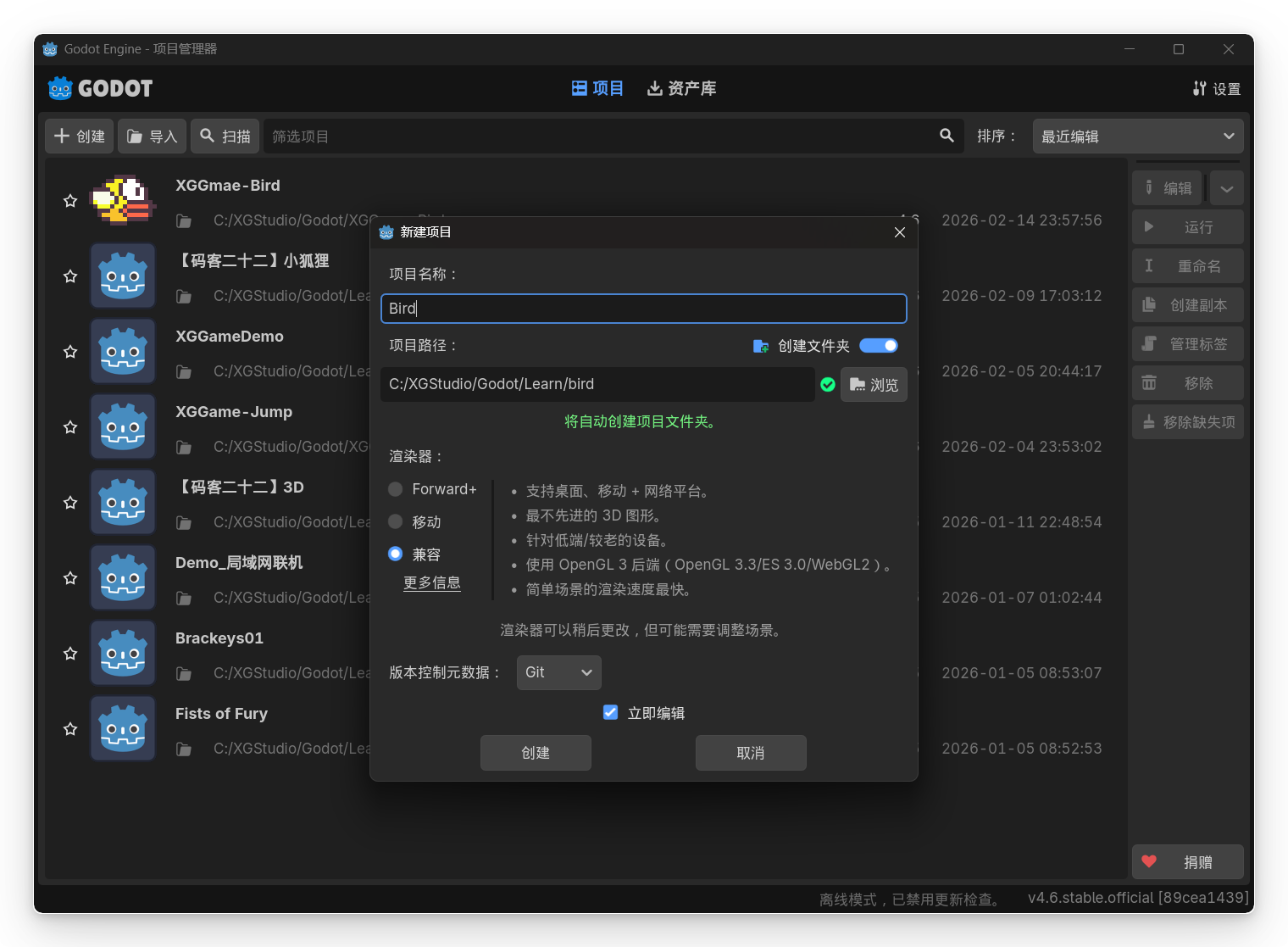Show 【码客二十二】小狐狸 folder in file manager
The image size is (1288, 947).
[x=184, y=297]
